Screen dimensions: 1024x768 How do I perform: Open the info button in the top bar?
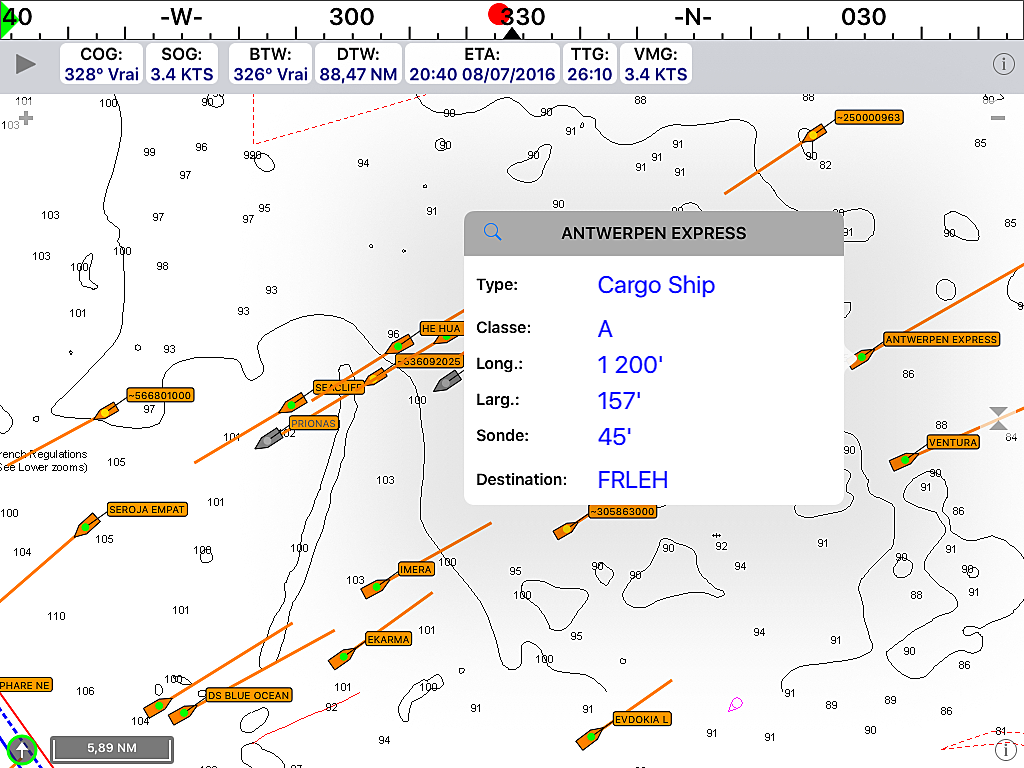pos(1004,64)
